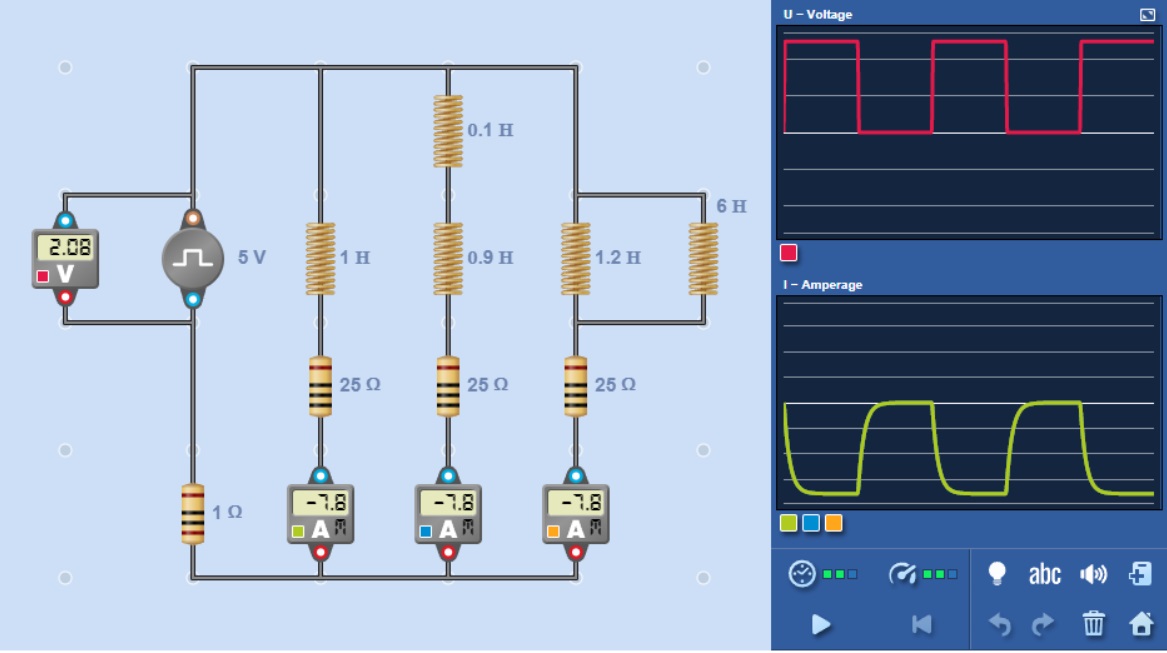
Task: Select the voltmeter reading 2.08
Action: [65, 259]
